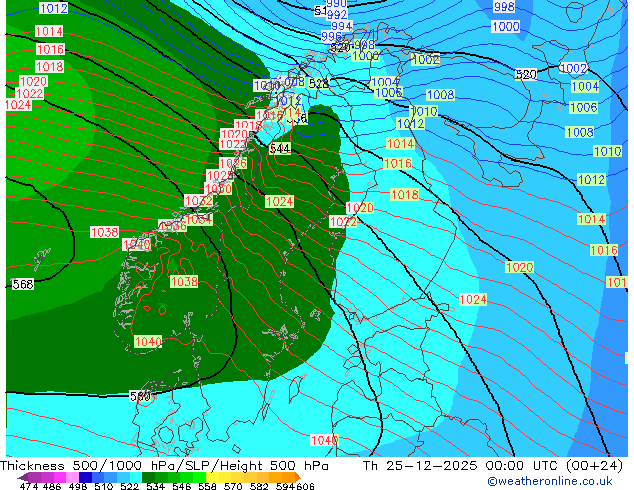Click the date text 'Th 25-12-2025 00:00 UTC (00+24)'
634x490 pixels.
click(x=492, y=466)
